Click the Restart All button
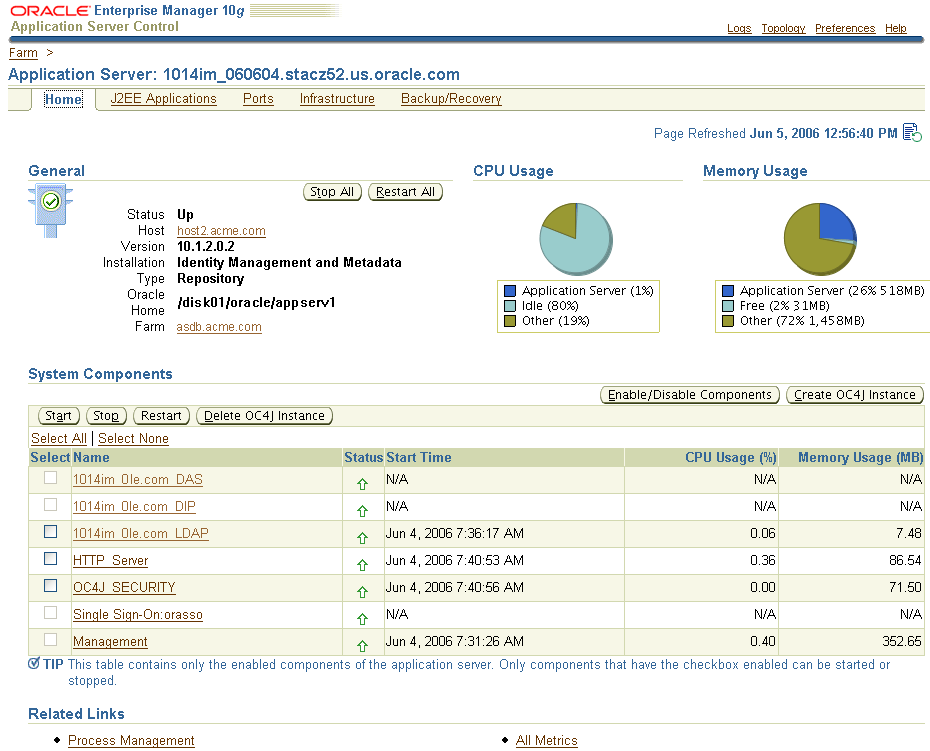The image size is (930, 751). (x=405, y=192)
